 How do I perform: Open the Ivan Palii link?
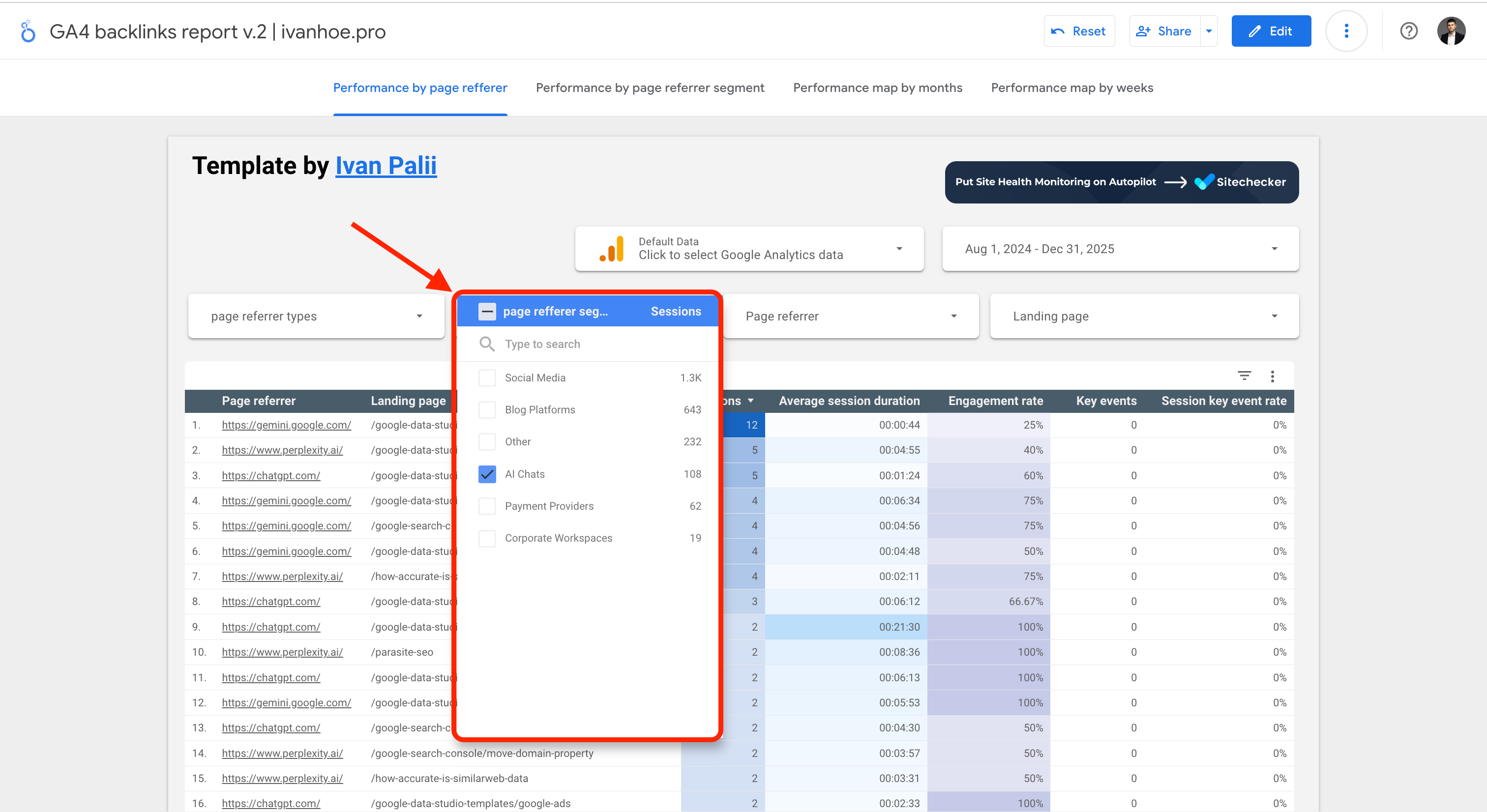(x=386, y=166)
